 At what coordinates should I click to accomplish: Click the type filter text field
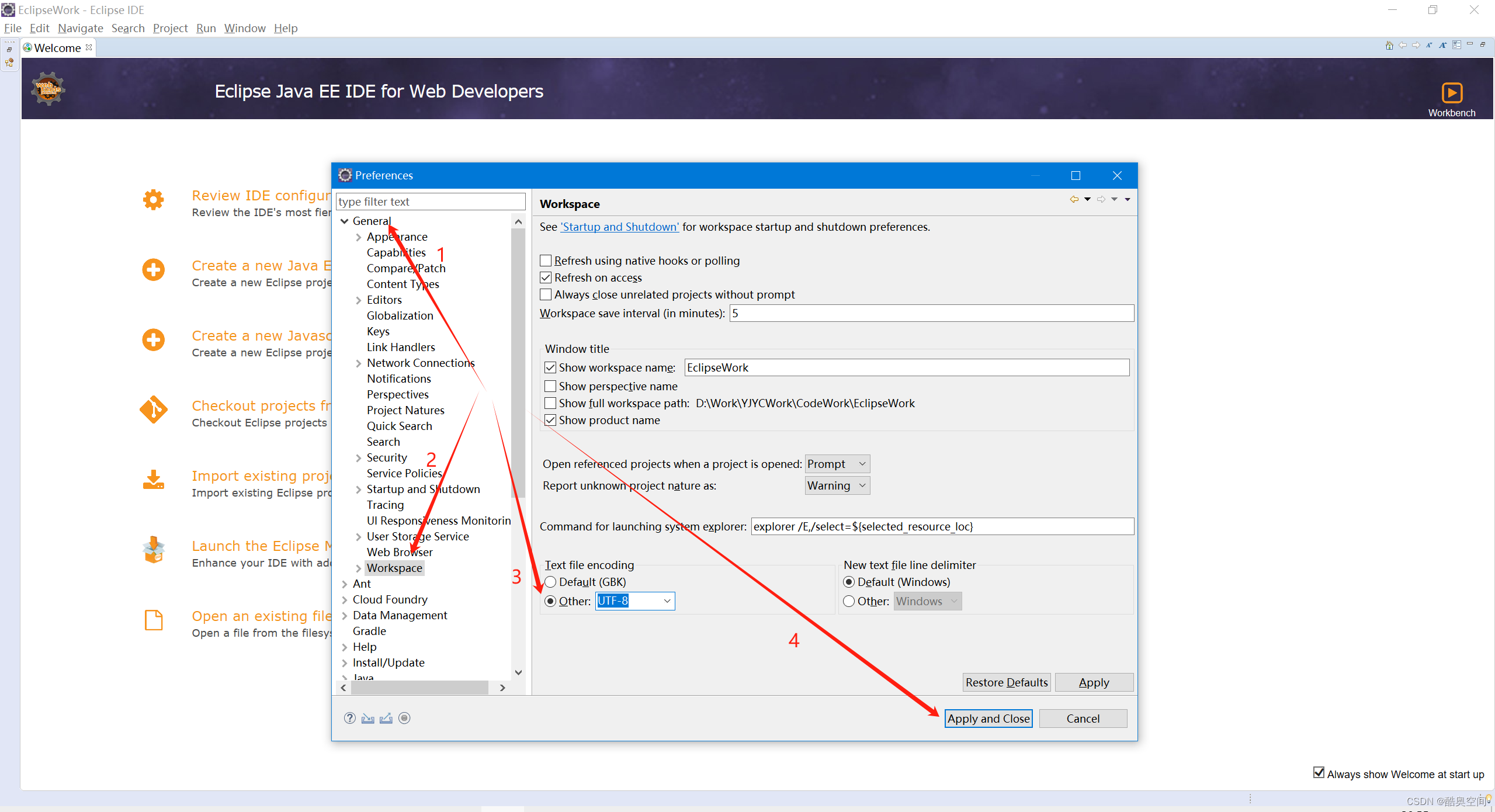coord(431,202)
